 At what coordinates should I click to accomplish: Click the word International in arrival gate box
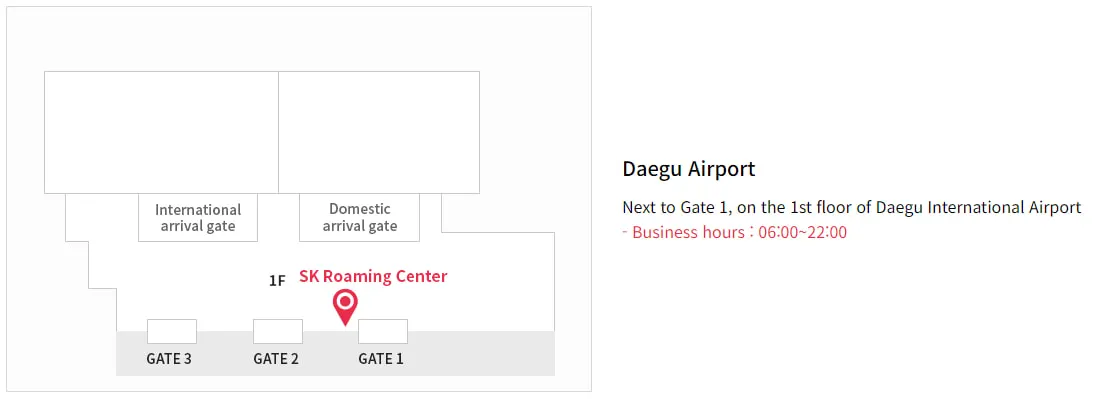(x=198, y=210)
